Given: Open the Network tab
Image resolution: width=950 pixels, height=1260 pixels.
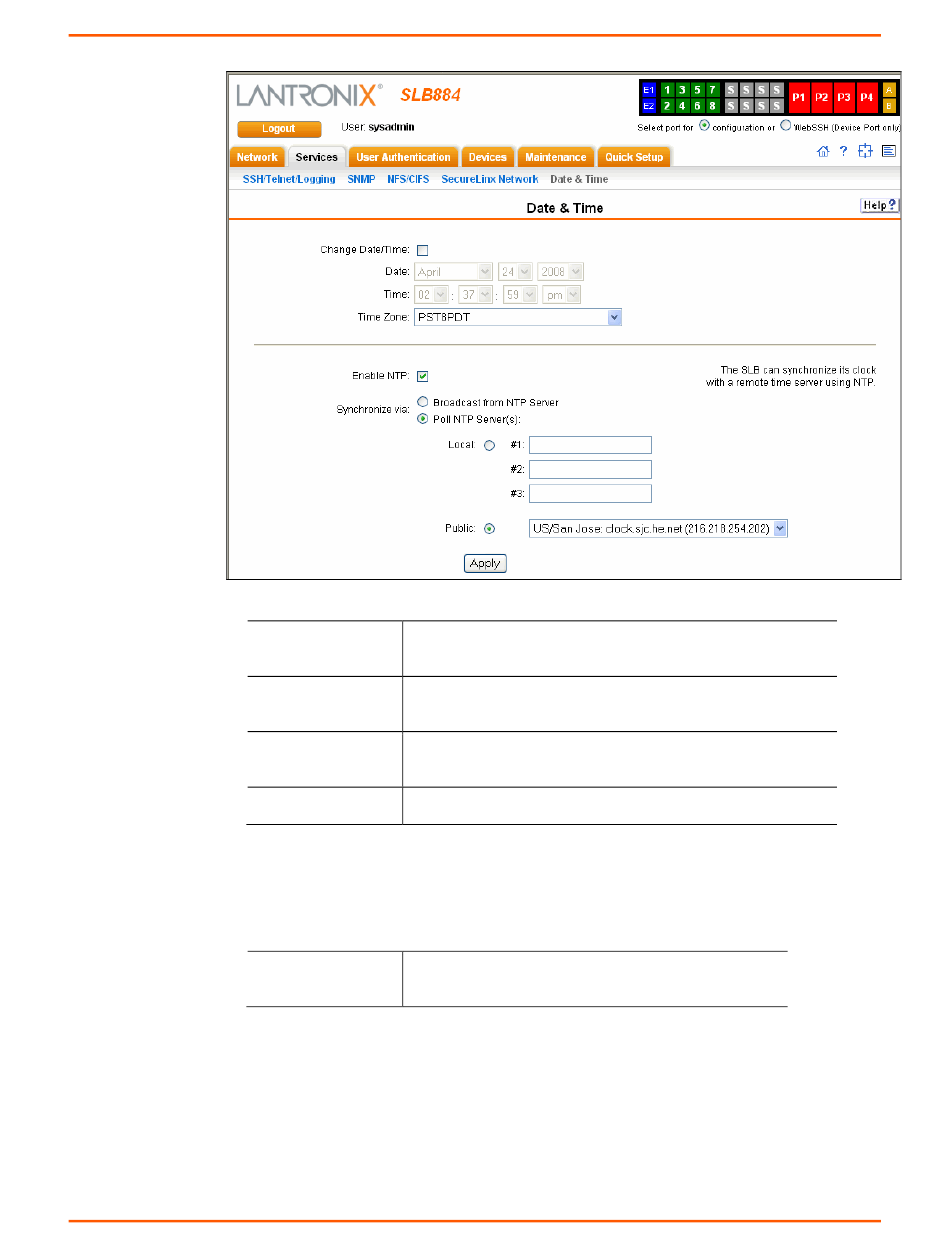Looking at the screenshot, I should coord(257,157).
